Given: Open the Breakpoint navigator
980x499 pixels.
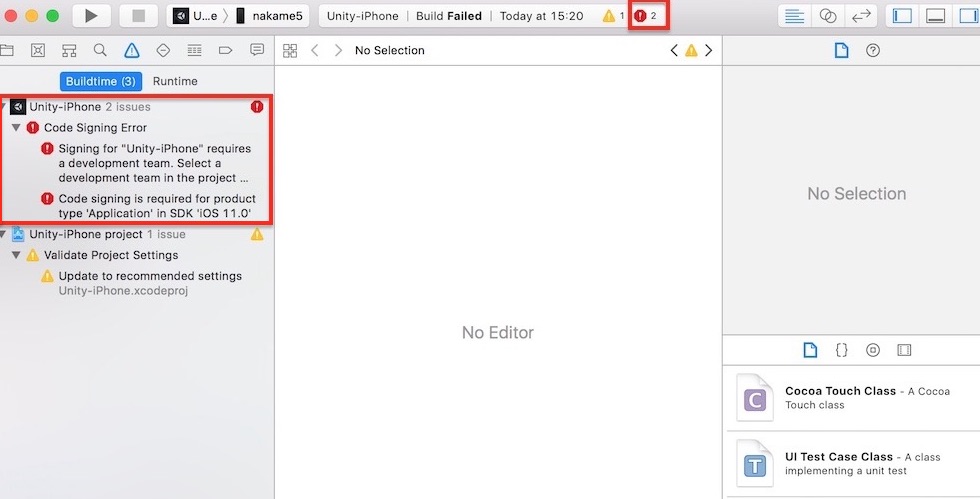Looking at the screenshot, I should (226, 51).
